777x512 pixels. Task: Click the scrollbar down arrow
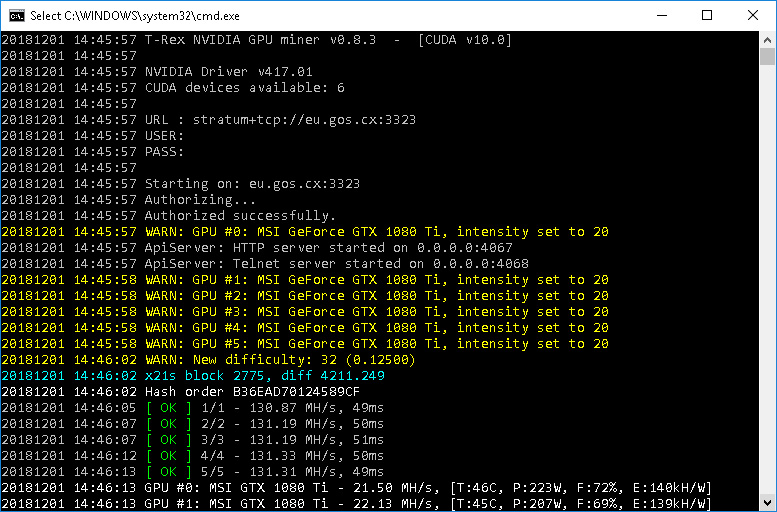(x=767, y=503)
